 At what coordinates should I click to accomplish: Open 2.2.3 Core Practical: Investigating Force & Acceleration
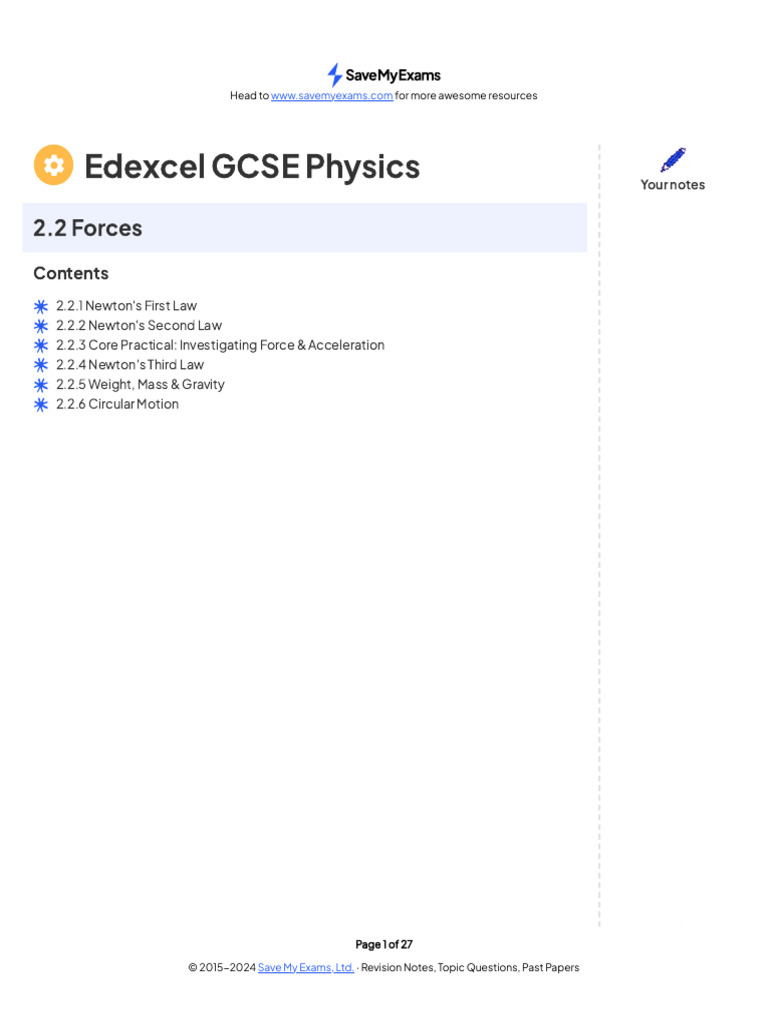(220, 345)
